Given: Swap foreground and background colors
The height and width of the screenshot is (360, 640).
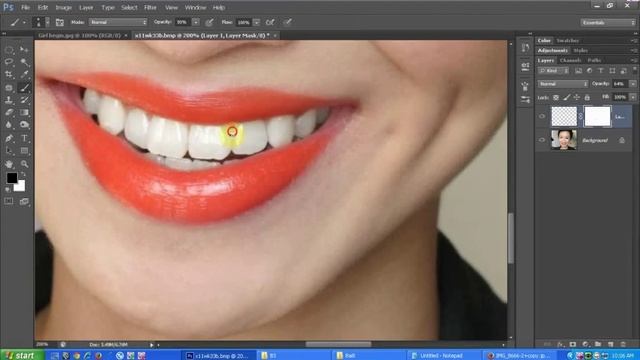Looking at the screenshot, I should (23, 174).
